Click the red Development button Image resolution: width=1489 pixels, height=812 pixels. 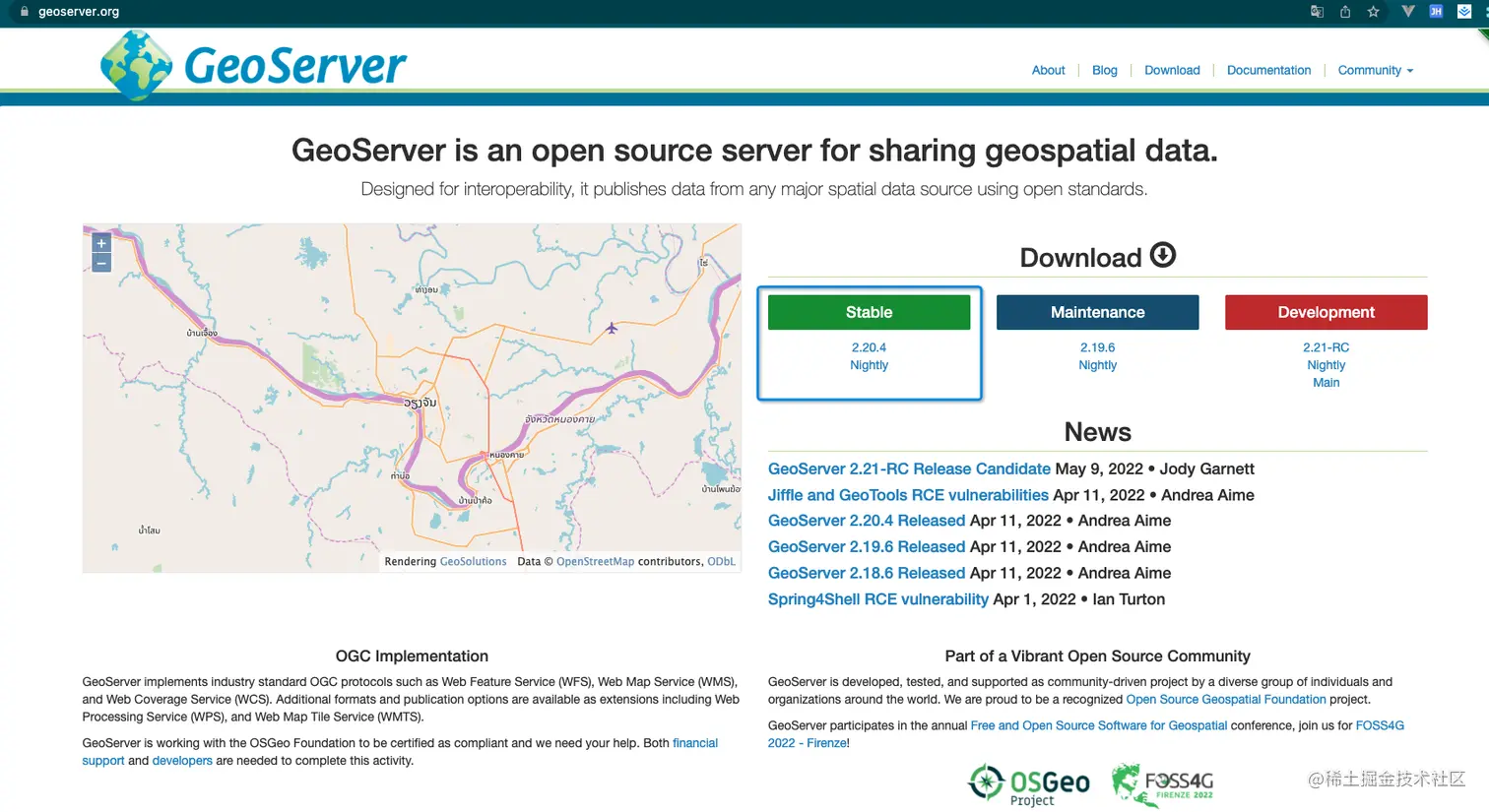point(1326,312)
